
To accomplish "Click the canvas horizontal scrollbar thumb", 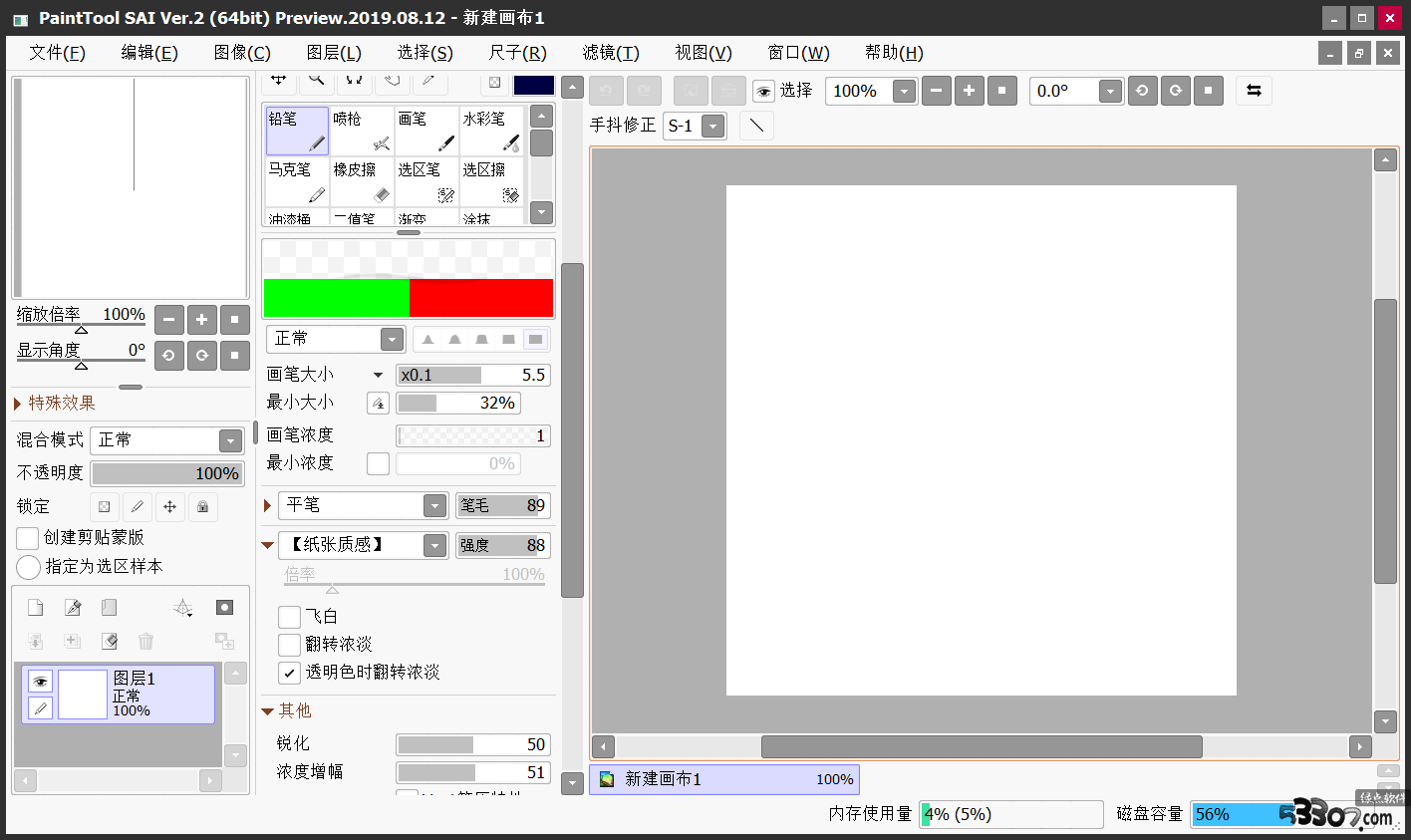I will [x=982, y=746].
